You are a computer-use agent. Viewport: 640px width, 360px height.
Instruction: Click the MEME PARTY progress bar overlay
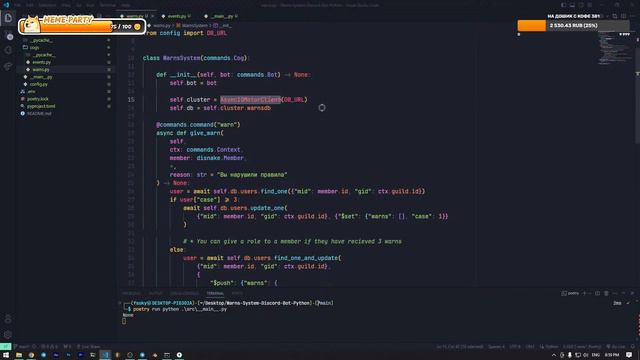point(82,27)
